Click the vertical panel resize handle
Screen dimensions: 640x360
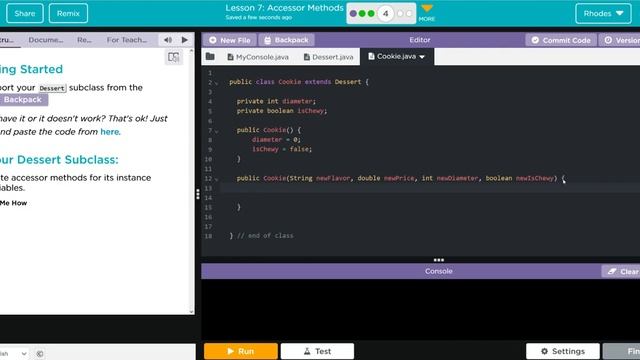[198, 194]
